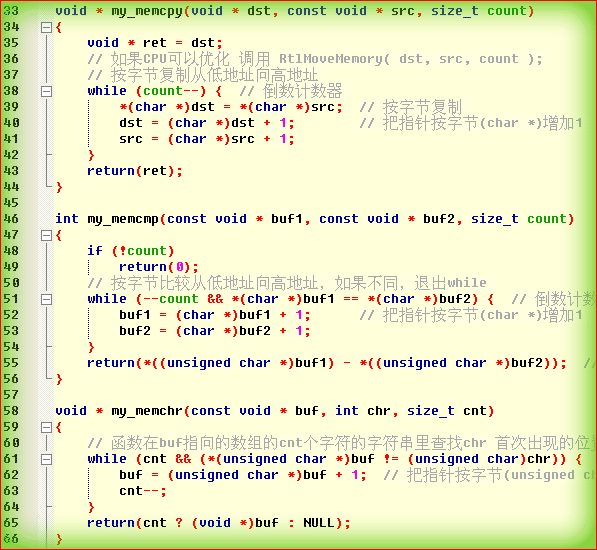
Task: Click the my_memchr function name
Action: tap(147, 411)
